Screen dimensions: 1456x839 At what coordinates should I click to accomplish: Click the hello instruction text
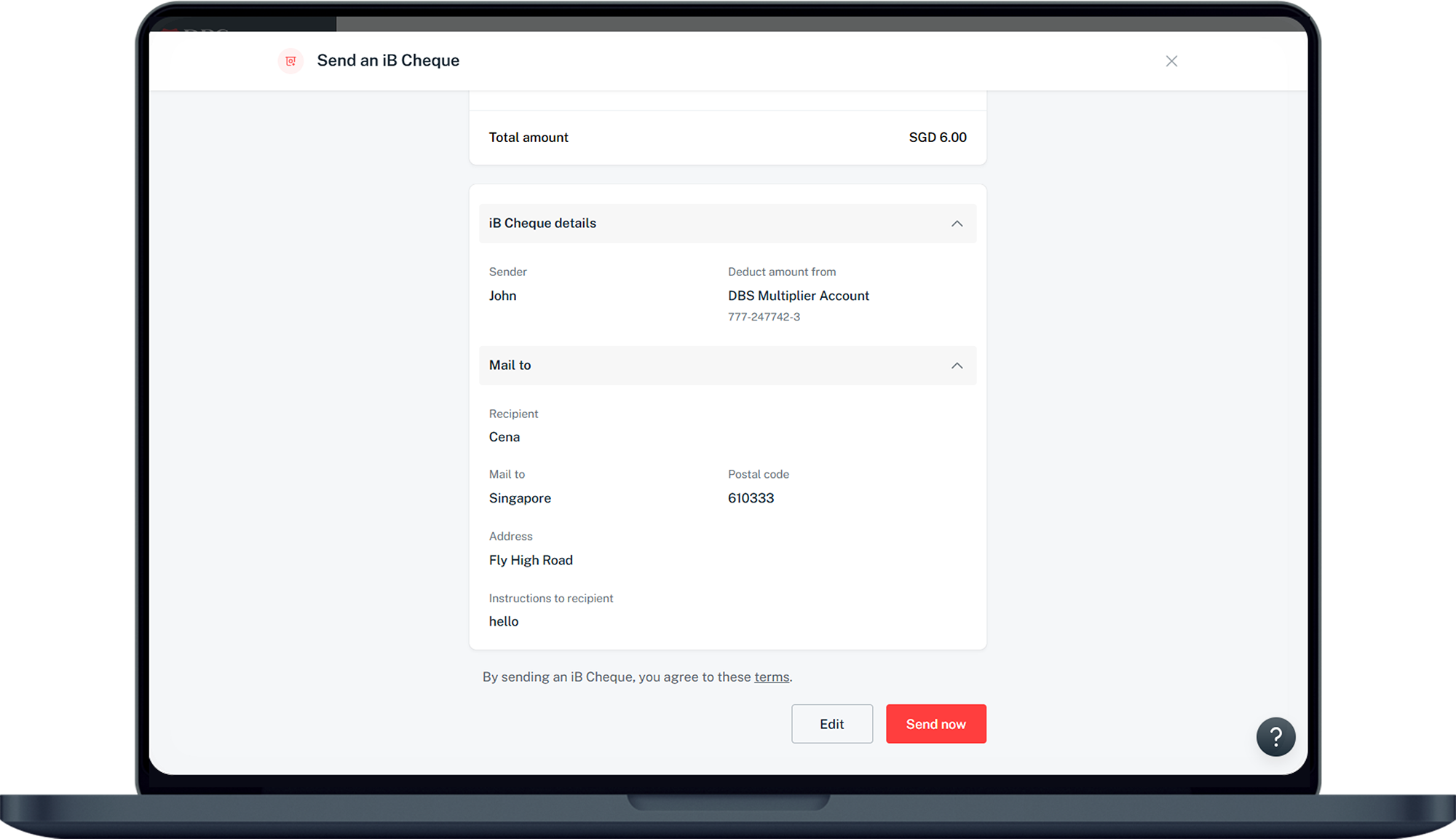(503, 621)
